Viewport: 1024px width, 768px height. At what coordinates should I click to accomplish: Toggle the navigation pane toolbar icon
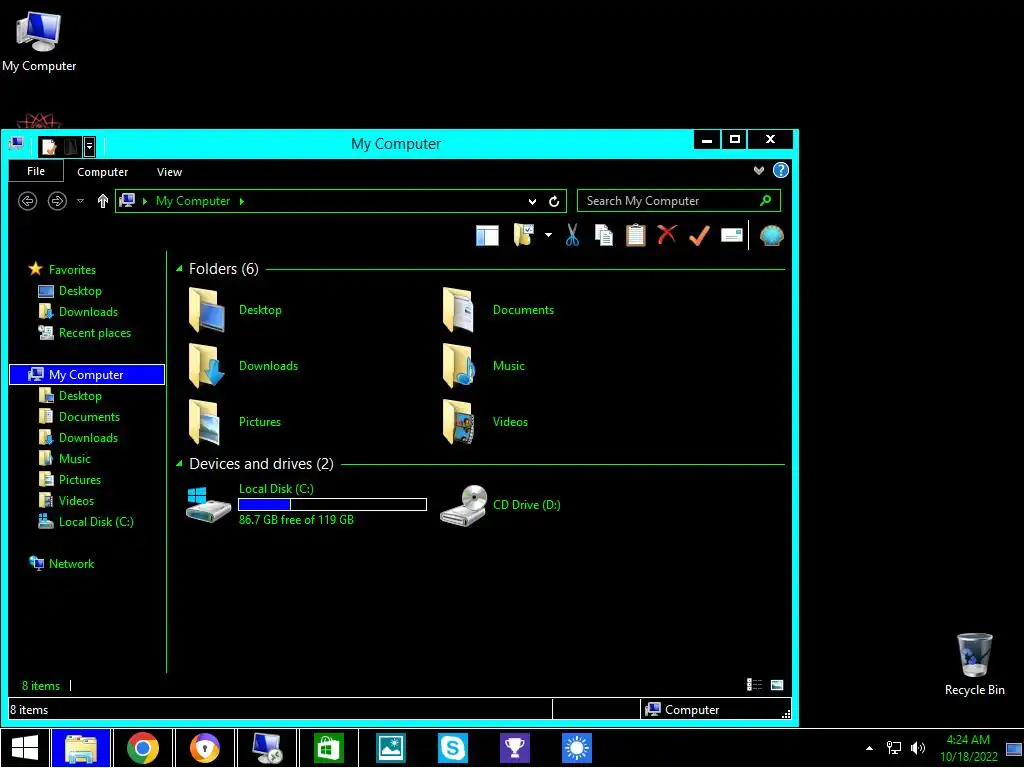click(487, 235)
